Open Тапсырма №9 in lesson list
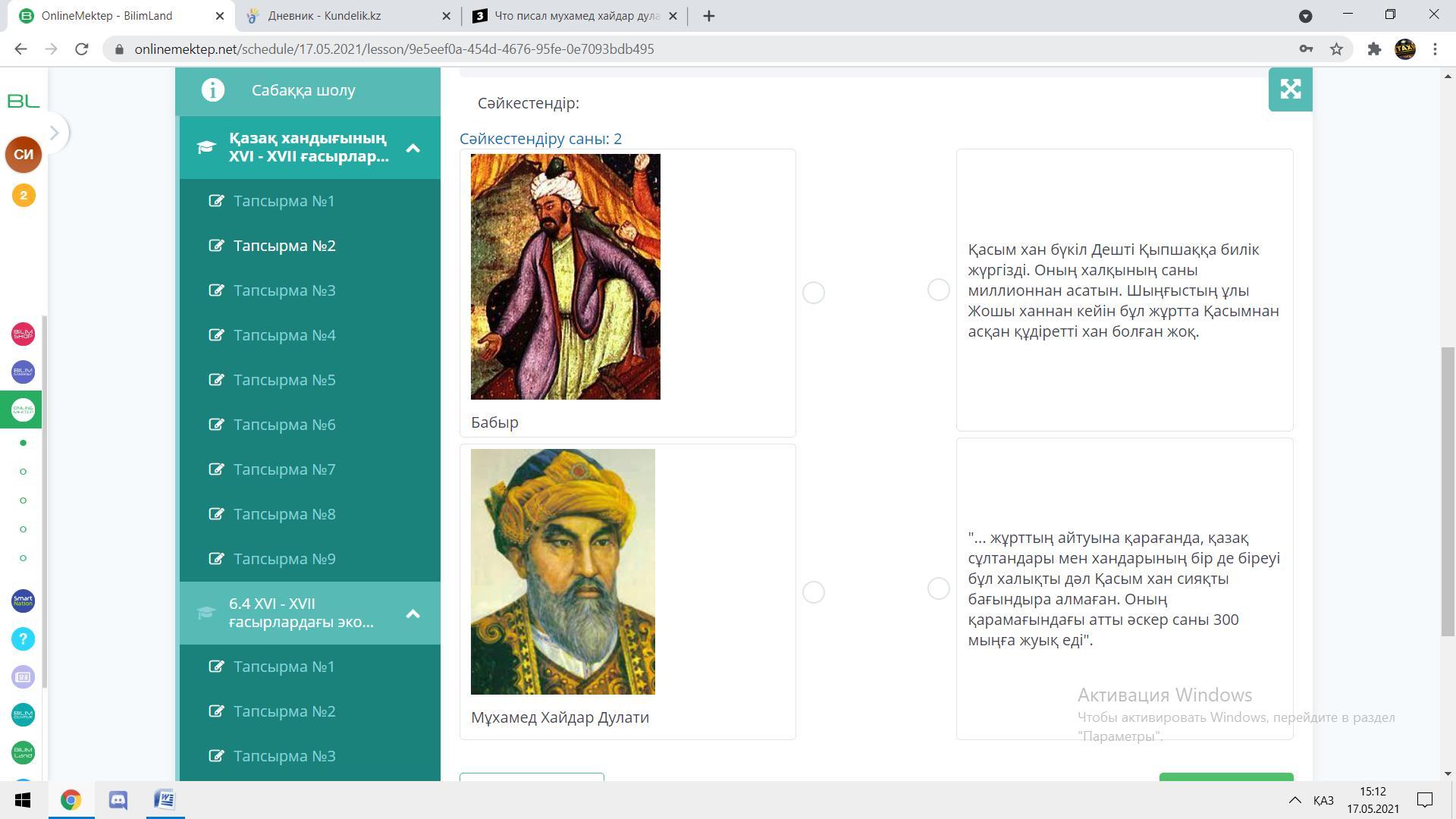 tap(284, 559)
